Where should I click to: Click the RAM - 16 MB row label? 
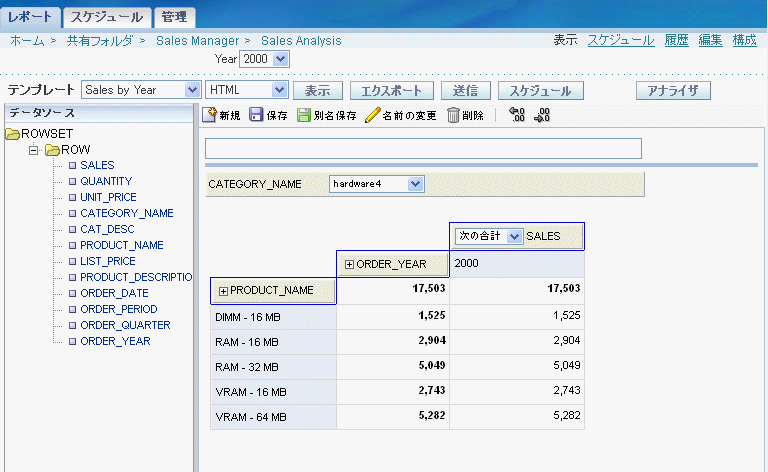tap(247, 342)
